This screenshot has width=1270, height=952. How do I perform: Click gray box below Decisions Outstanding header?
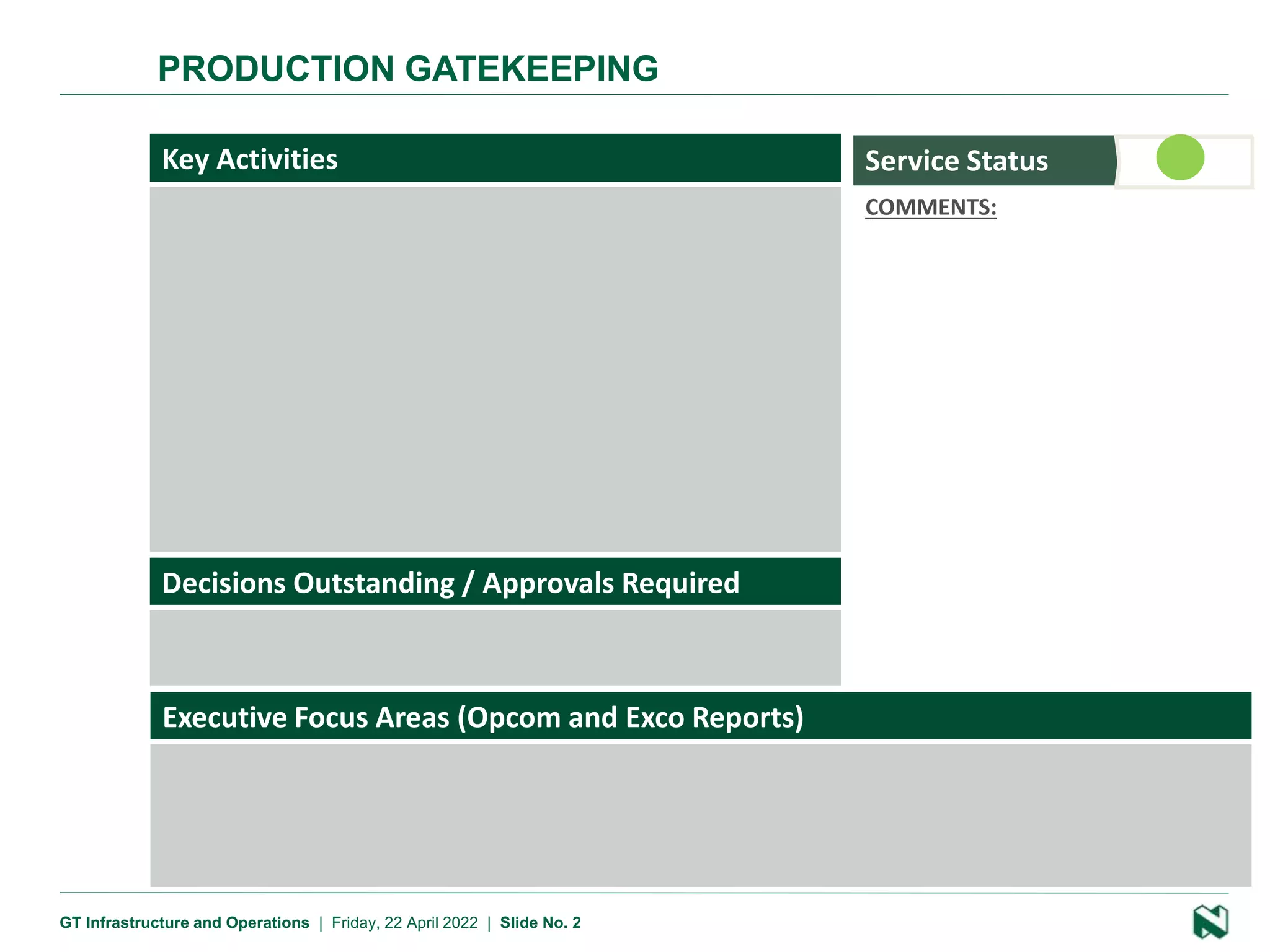pyautogui.click(x=495, y=648)
